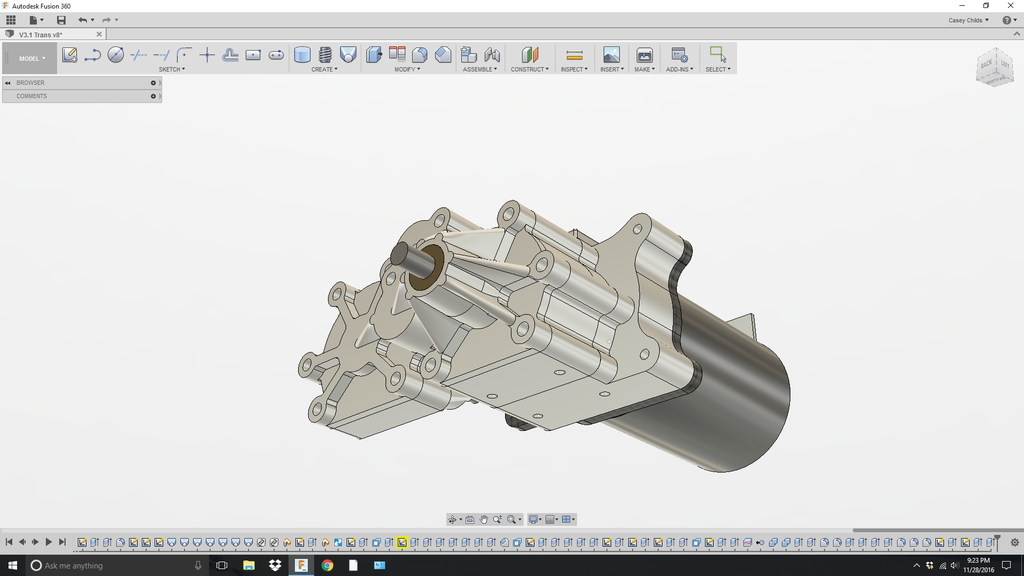This screenshot has width=1024, height=576.
Task: Open the SELECT dropdown menu
Action: [x=718, y=69]
